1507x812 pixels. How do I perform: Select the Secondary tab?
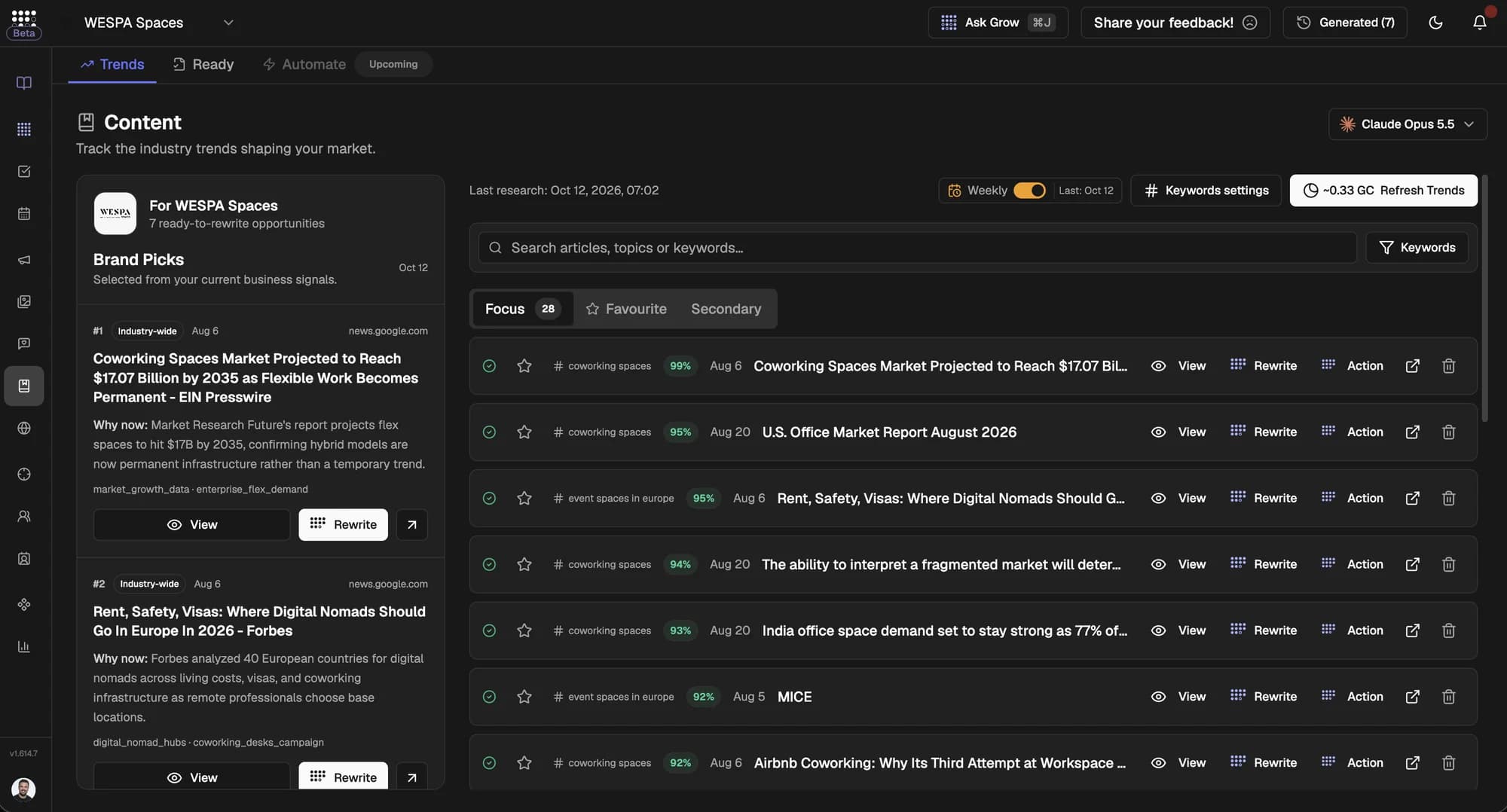point(726,309)
